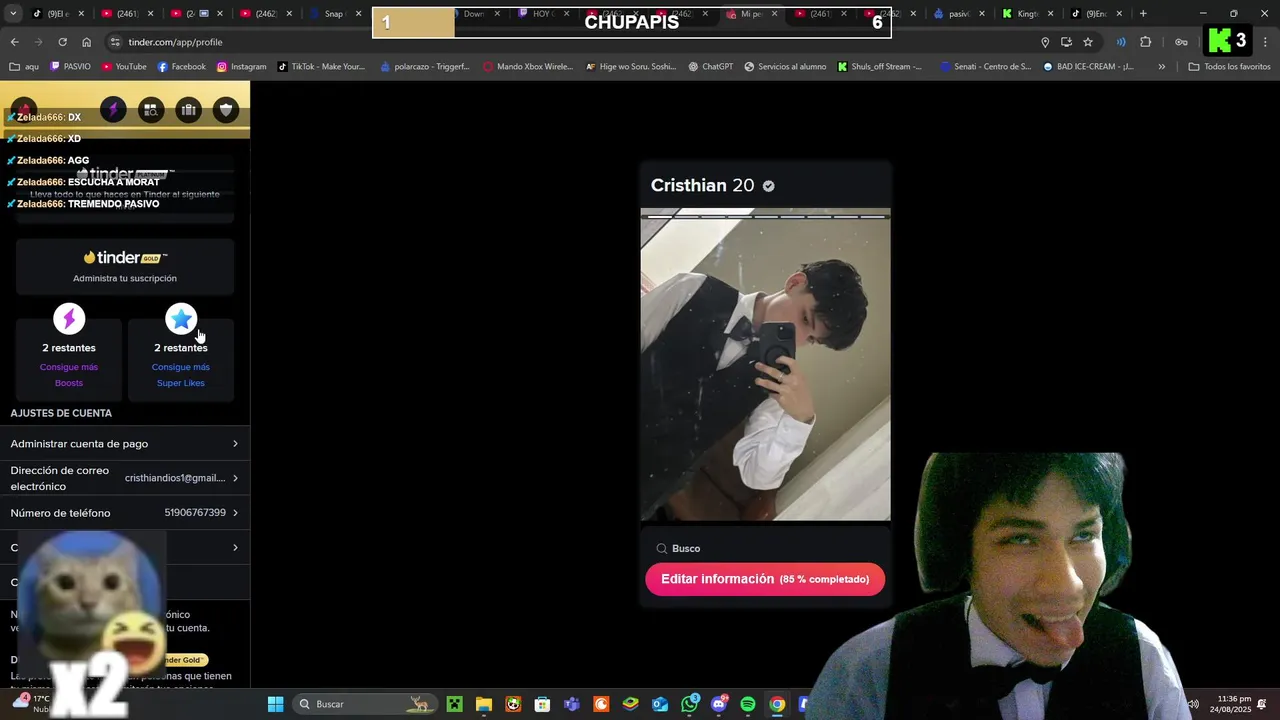
Task: Open the safety shield icon in Tinder header
Action: 227,110
